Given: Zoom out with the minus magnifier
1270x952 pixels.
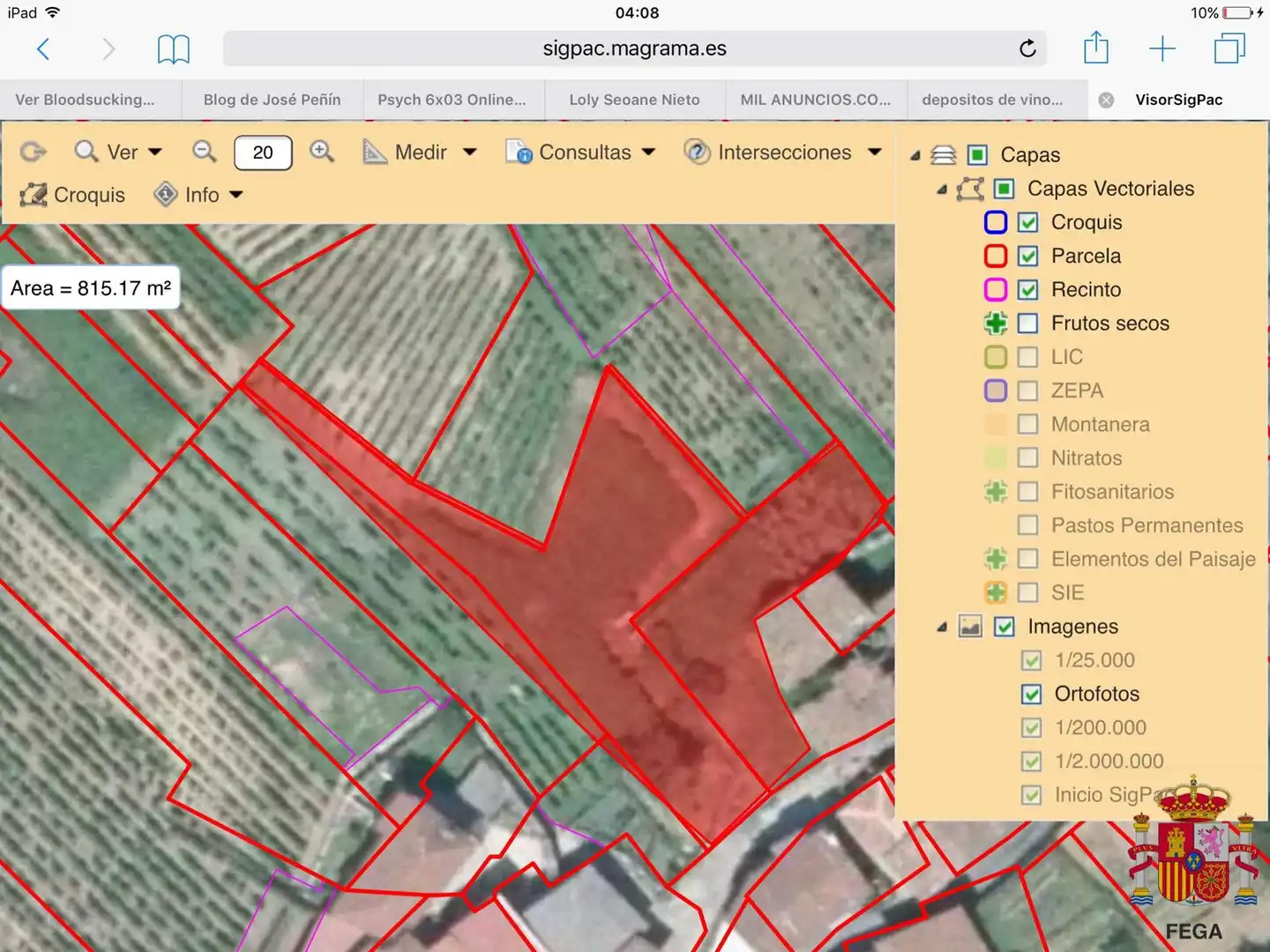Looking at the screenshot, I should point(205,152).
